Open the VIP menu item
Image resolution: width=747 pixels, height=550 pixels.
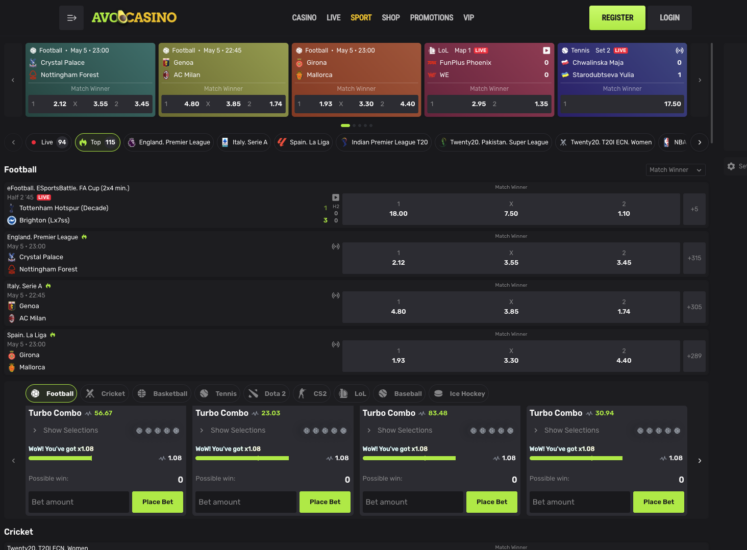point(469,18)
